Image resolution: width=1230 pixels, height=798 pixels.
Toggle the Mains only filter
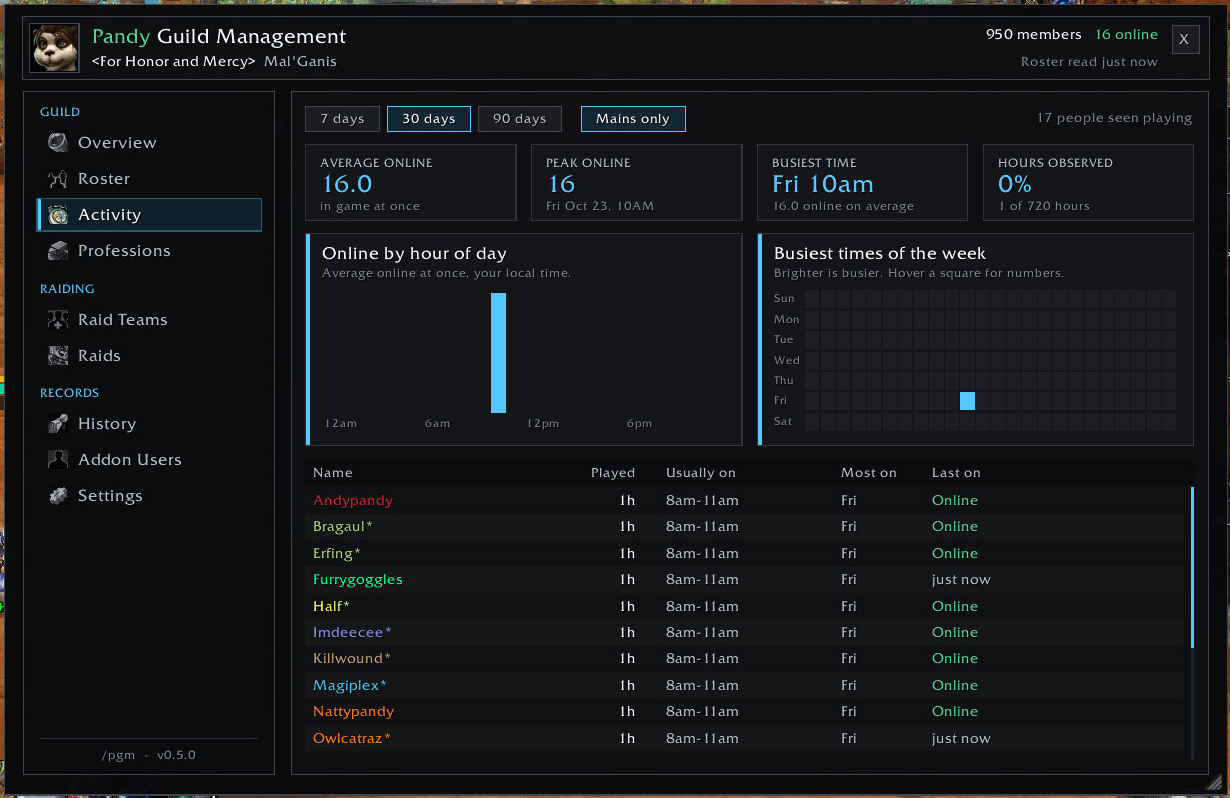tap(633, 119)
